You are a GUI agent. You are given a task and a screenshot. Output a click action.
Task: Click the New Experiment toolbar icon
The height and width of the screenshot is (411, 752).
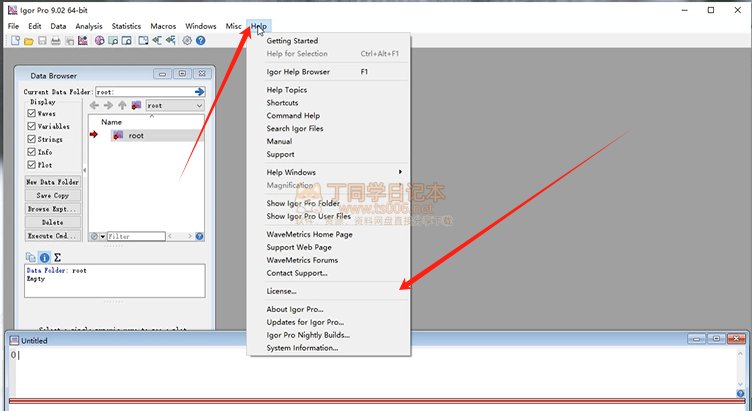point(15,41)
